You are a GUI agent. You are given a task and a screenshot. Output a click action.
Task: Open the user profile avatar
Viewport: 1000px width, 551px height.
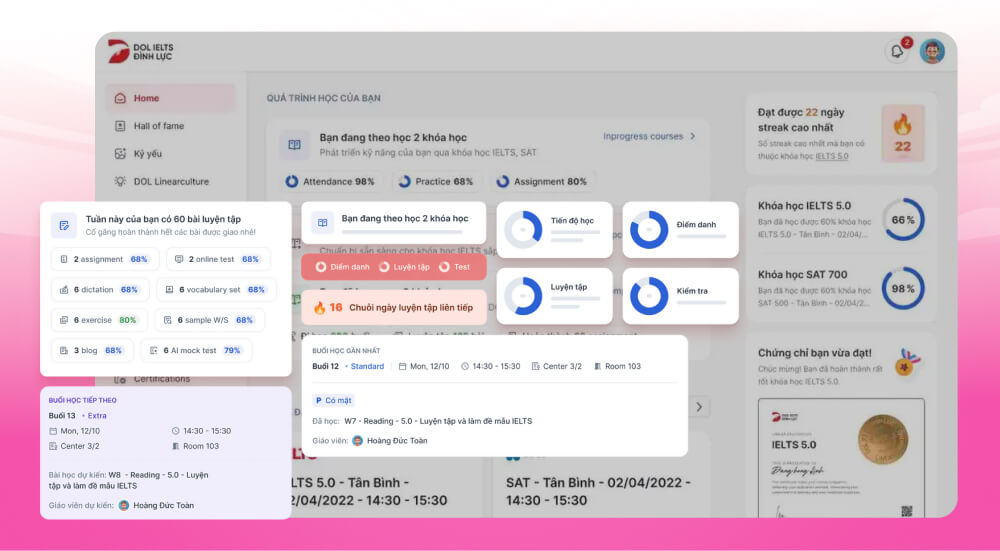point(932,52)
